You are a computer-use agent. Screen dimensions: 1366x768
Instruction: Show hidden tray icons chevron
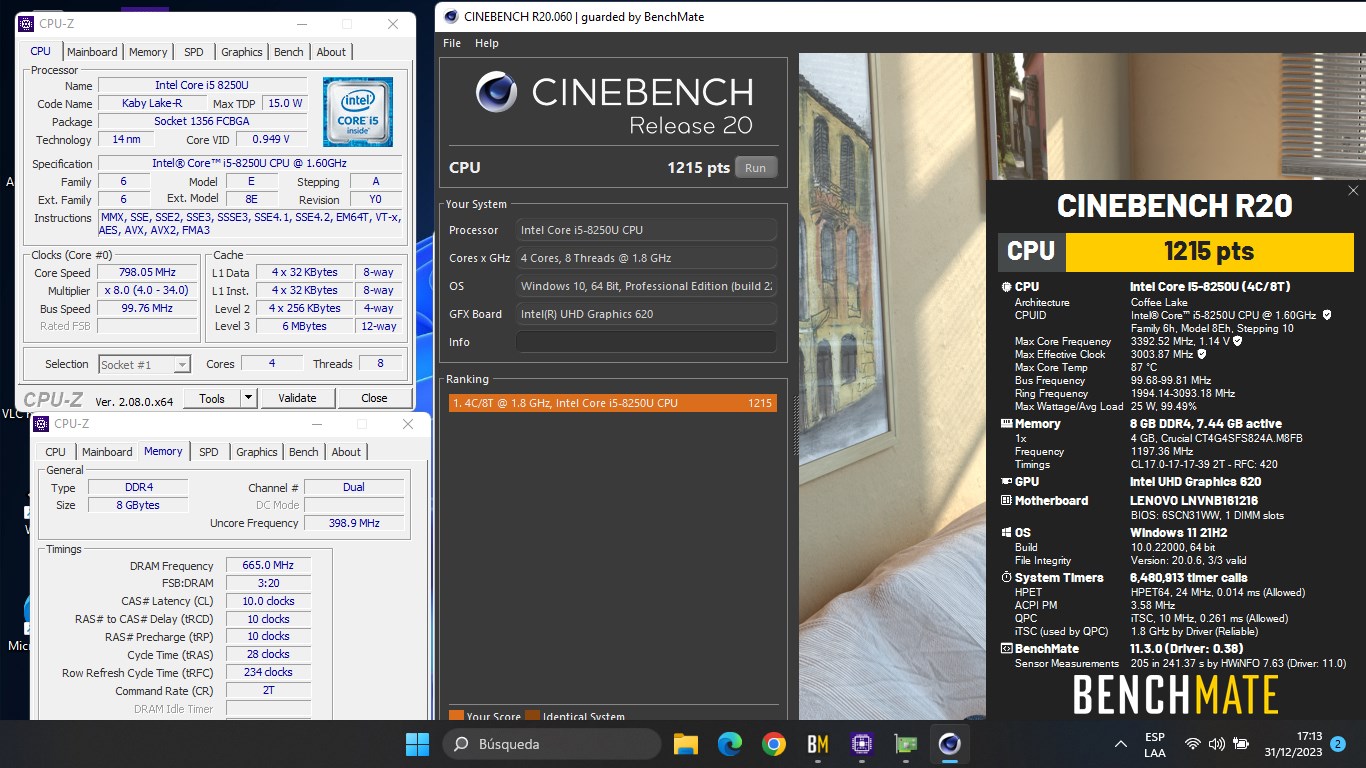pos(1120,744)
